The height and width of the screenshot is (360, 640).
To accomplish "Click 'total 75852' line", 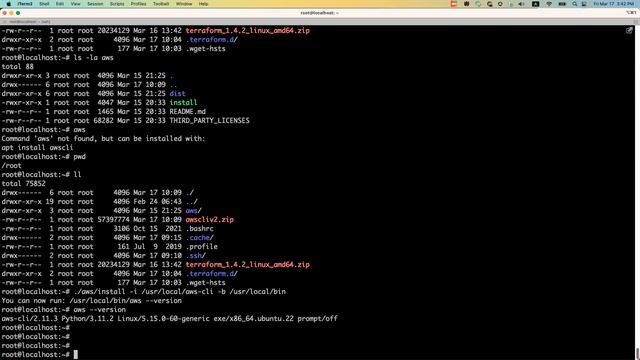I will 24,183.
